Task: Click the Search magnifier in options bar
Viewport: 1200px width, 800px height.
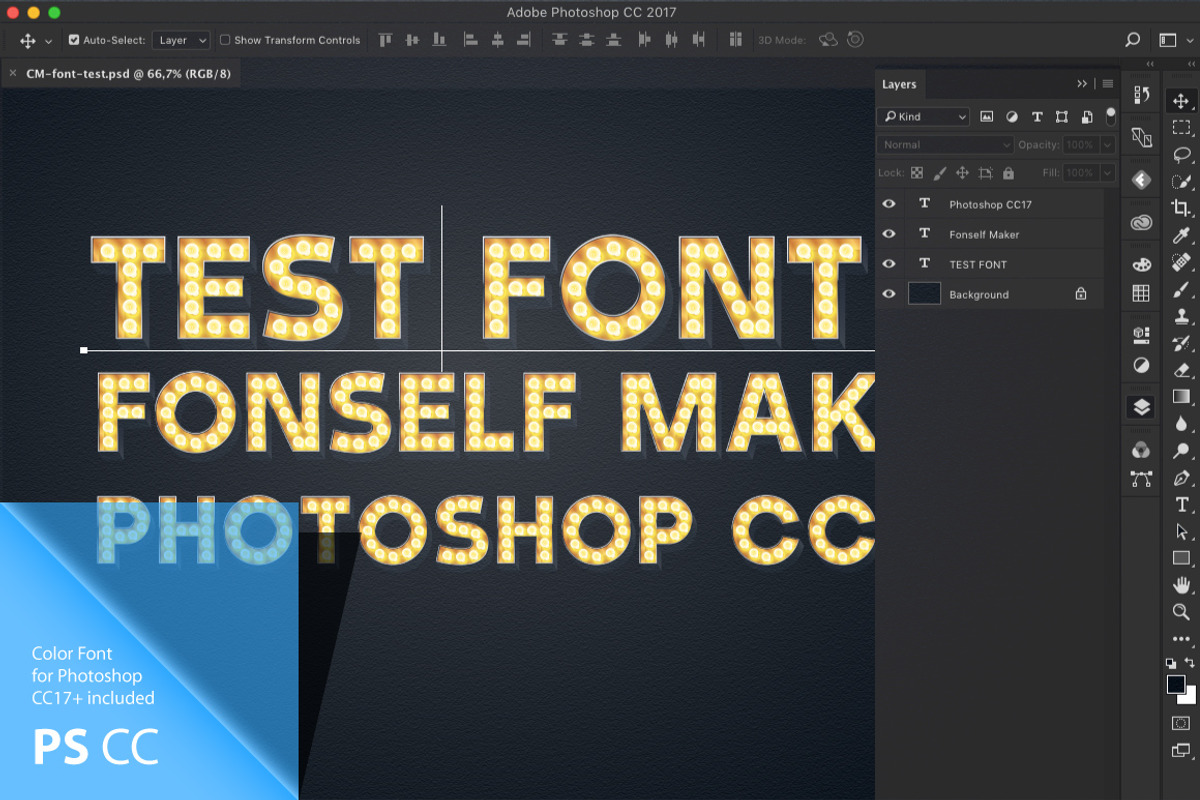Action: (1132, 40)
